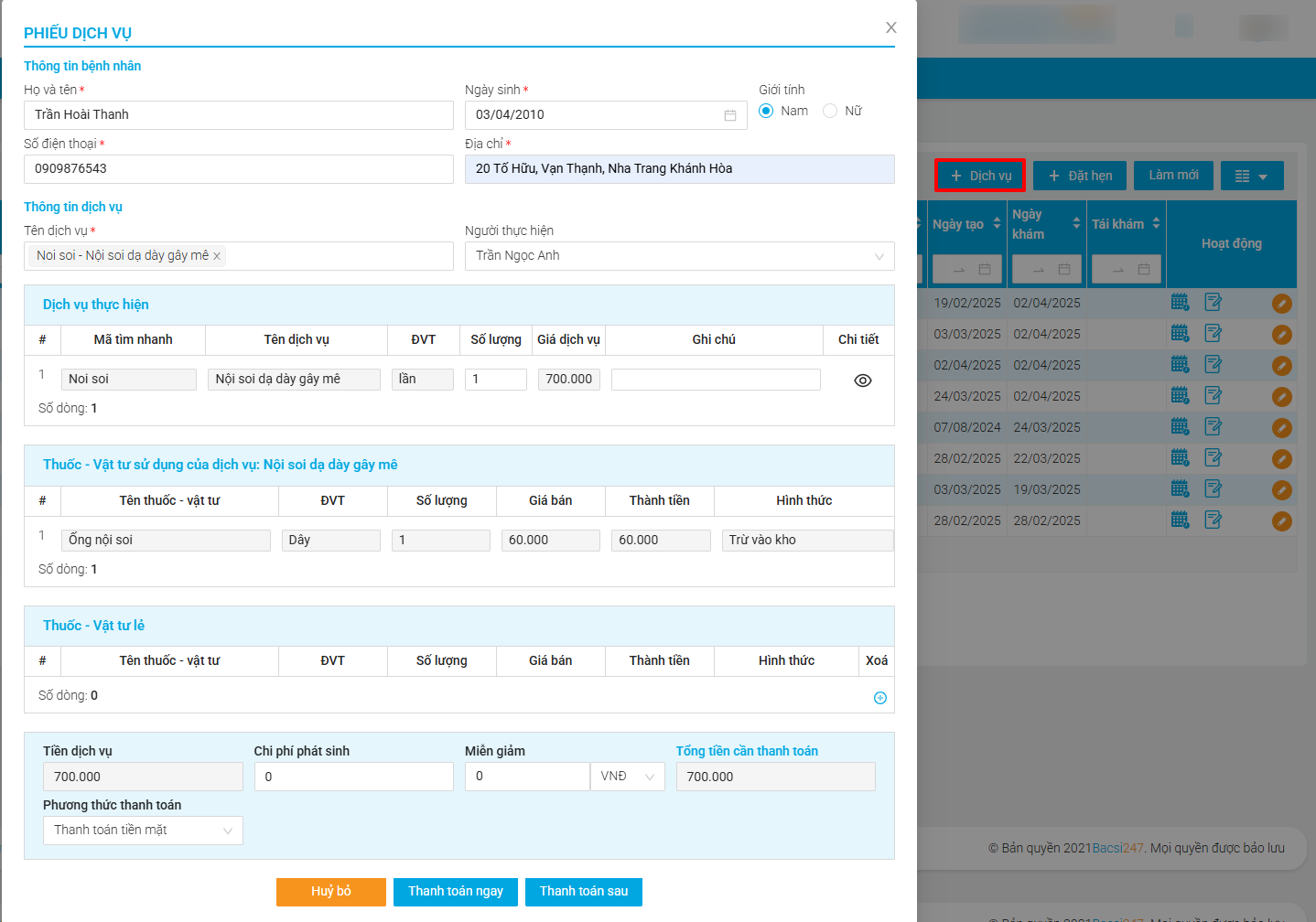The width and height of the screenshot is (1316, 922).
Task: Click Giá dịch vụ value 700.000
Action: point(569,380)
